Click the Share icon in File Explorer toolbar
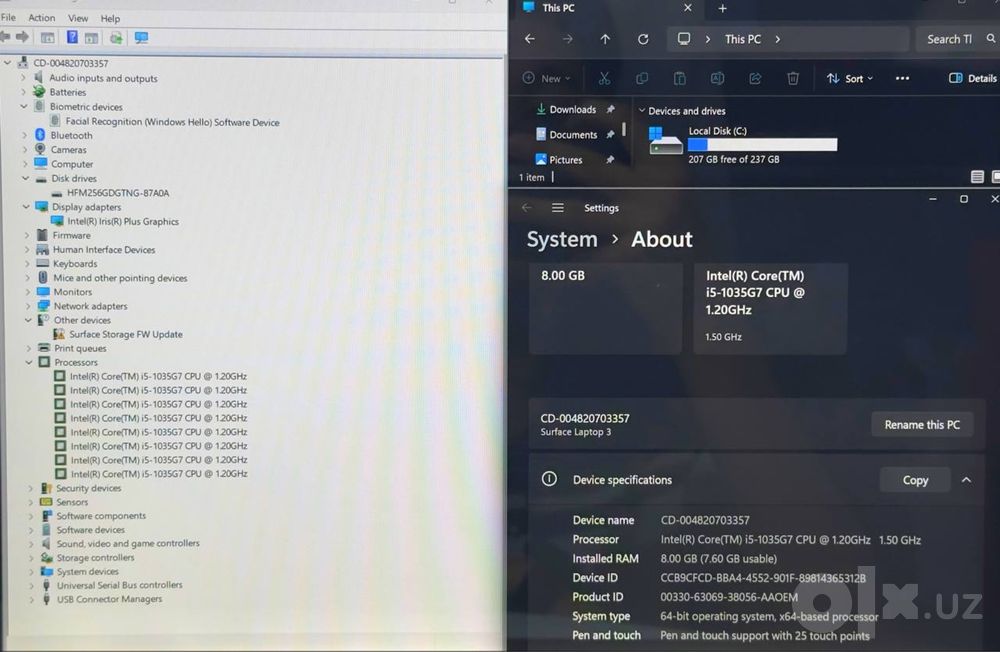The height and width of the screenshot is (652, 1000). click(755, 78)
